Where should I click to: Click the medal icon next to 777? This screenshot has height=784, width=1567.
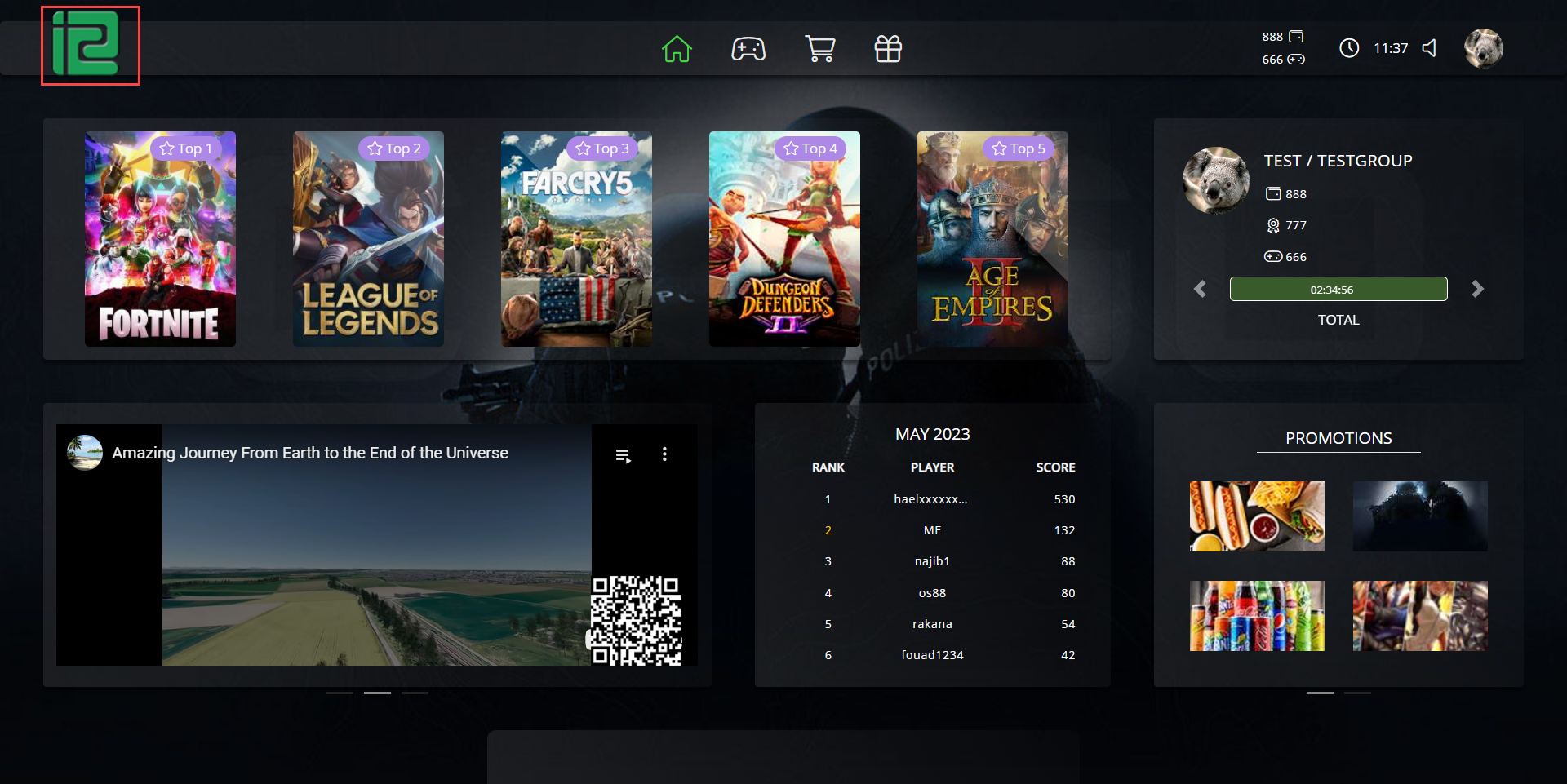coord(1273,225)
